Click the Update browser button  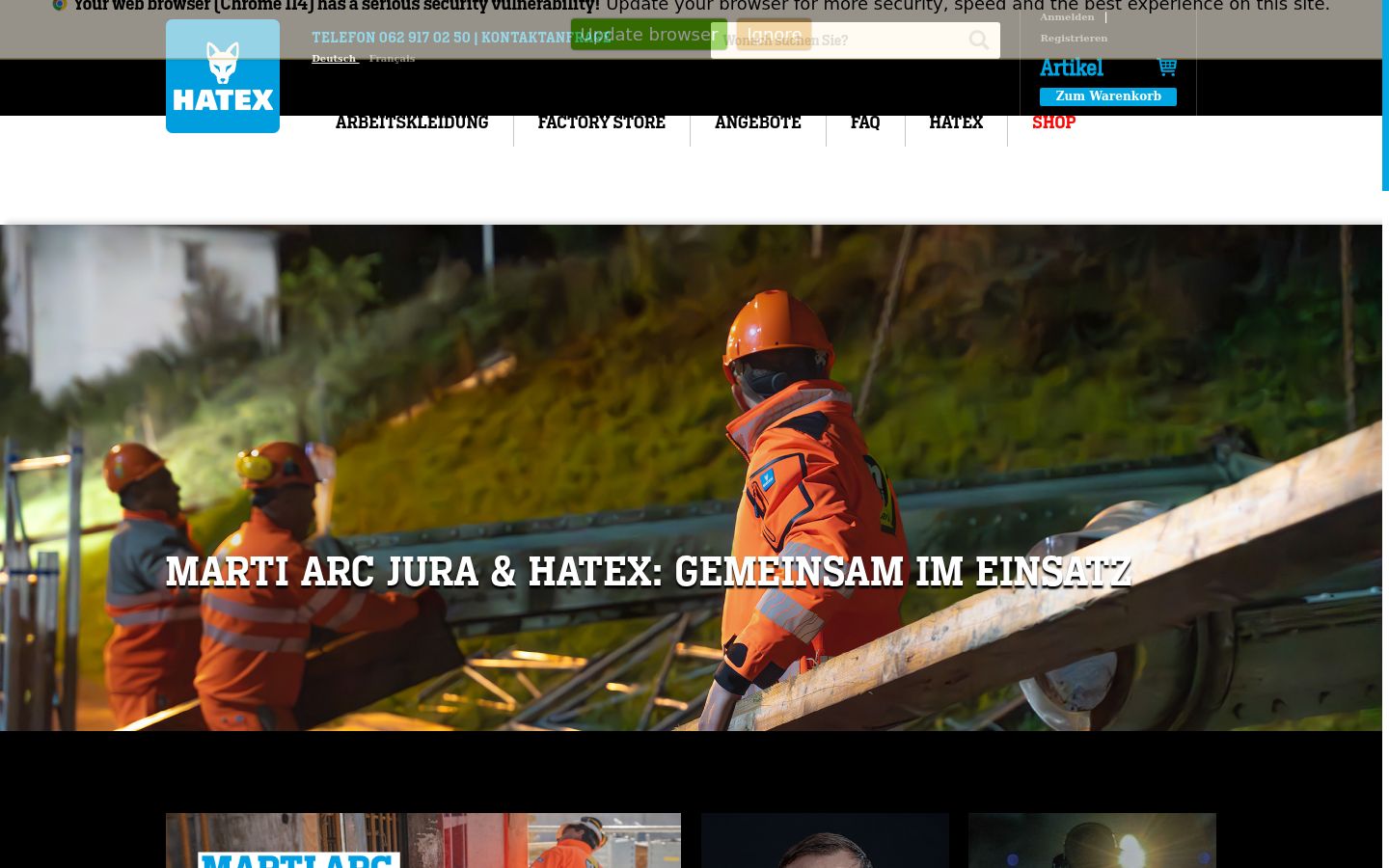pos(649,35)
